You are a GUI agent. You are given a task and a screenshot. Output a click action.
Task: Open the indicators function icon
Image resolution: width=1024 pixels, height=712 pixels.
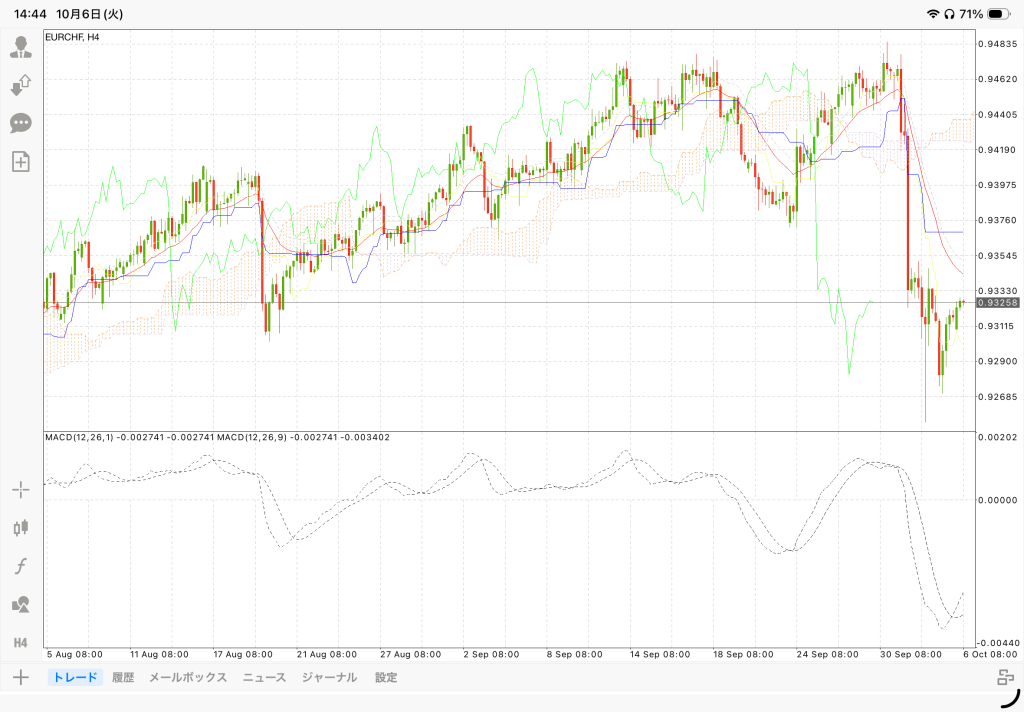21,566
